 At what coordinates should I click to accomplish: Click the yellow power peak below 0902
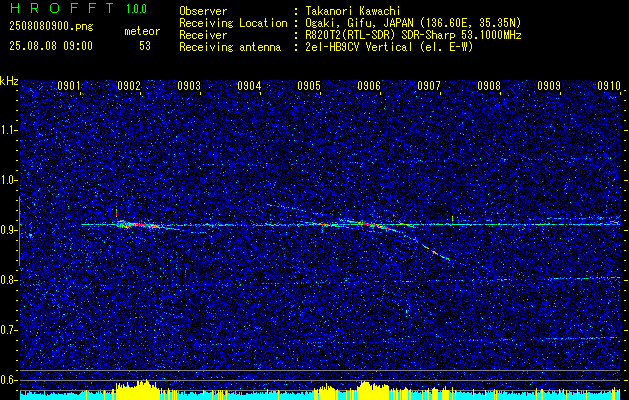point(136,389)
